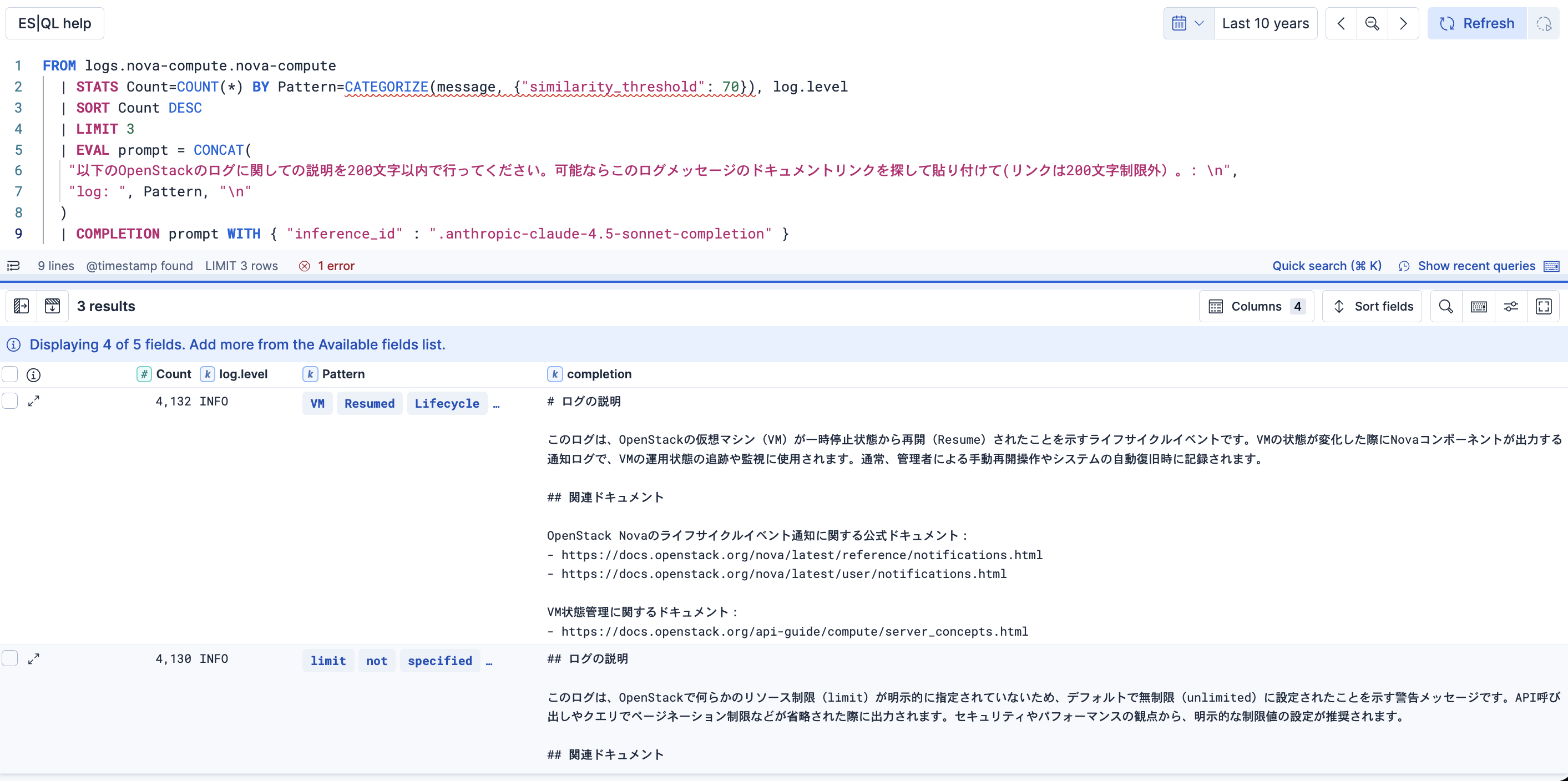The image size is (1568, 781).
Task: Enter full screen mode for the results table
Action: (1545, 306)
